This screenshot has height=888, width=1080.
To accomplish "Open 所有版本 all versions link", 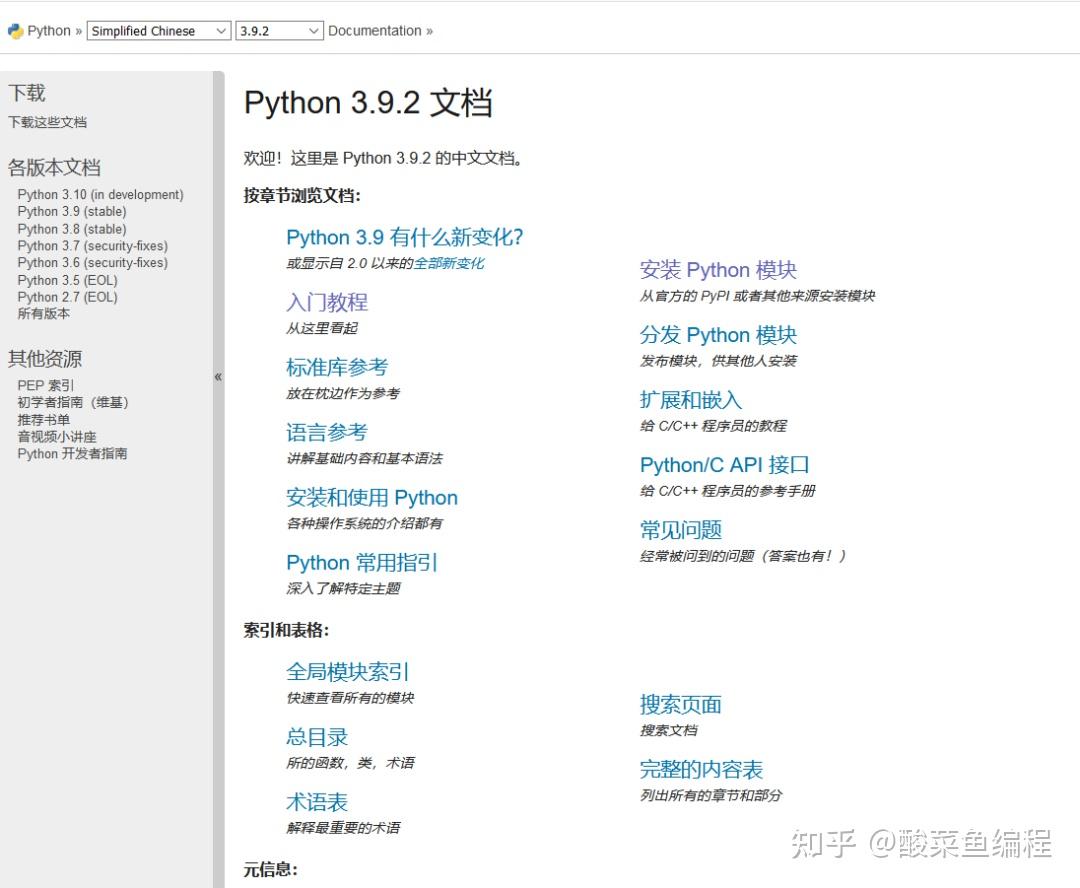I will (43, 313).
